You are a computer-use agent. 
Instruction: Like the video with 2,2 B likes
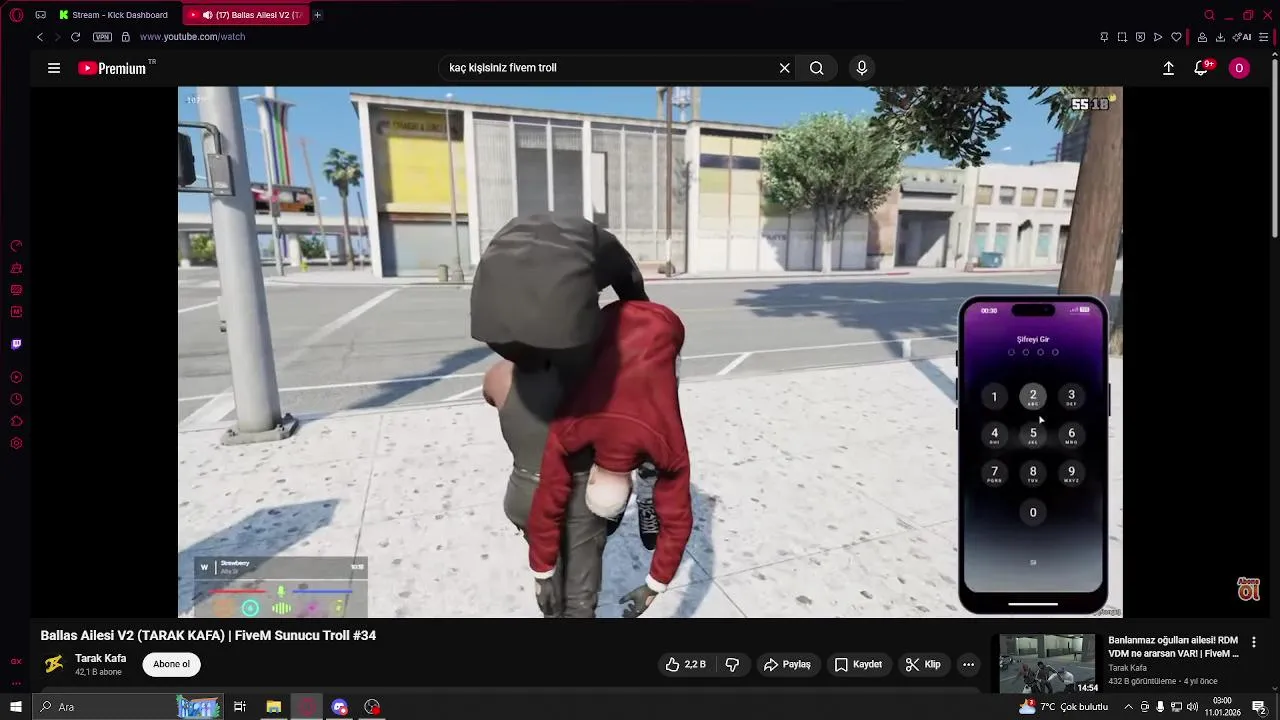[686, 664]
